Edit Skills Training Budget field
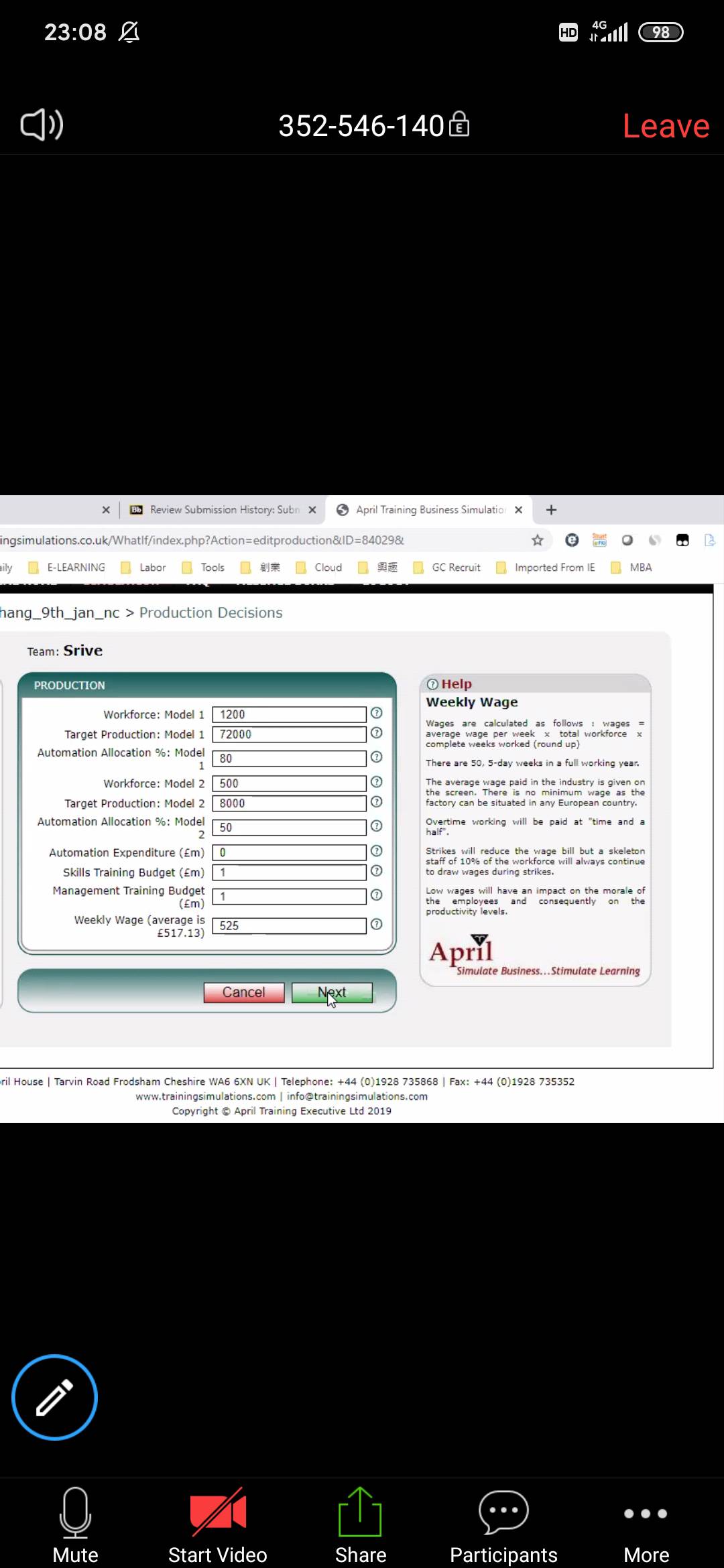Screen dimensions: 724x1568 (x=290, y=872)
